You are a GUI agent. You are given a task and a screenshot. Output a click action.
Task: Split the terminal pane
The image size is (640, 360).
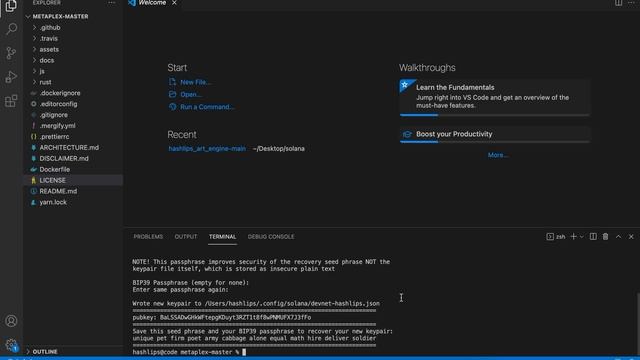pyautogui.click(x=593, y=237)
